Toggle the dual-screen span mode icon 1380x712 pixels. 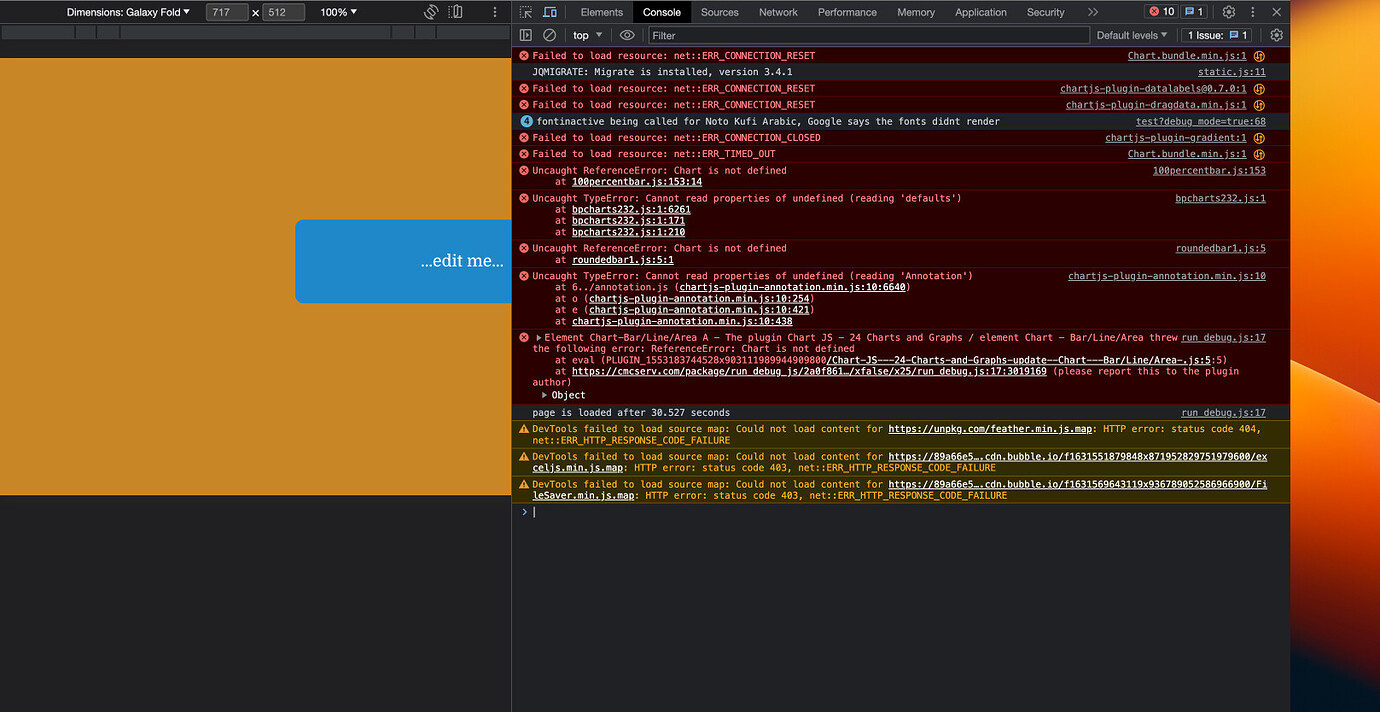click(x=456, y=12)
